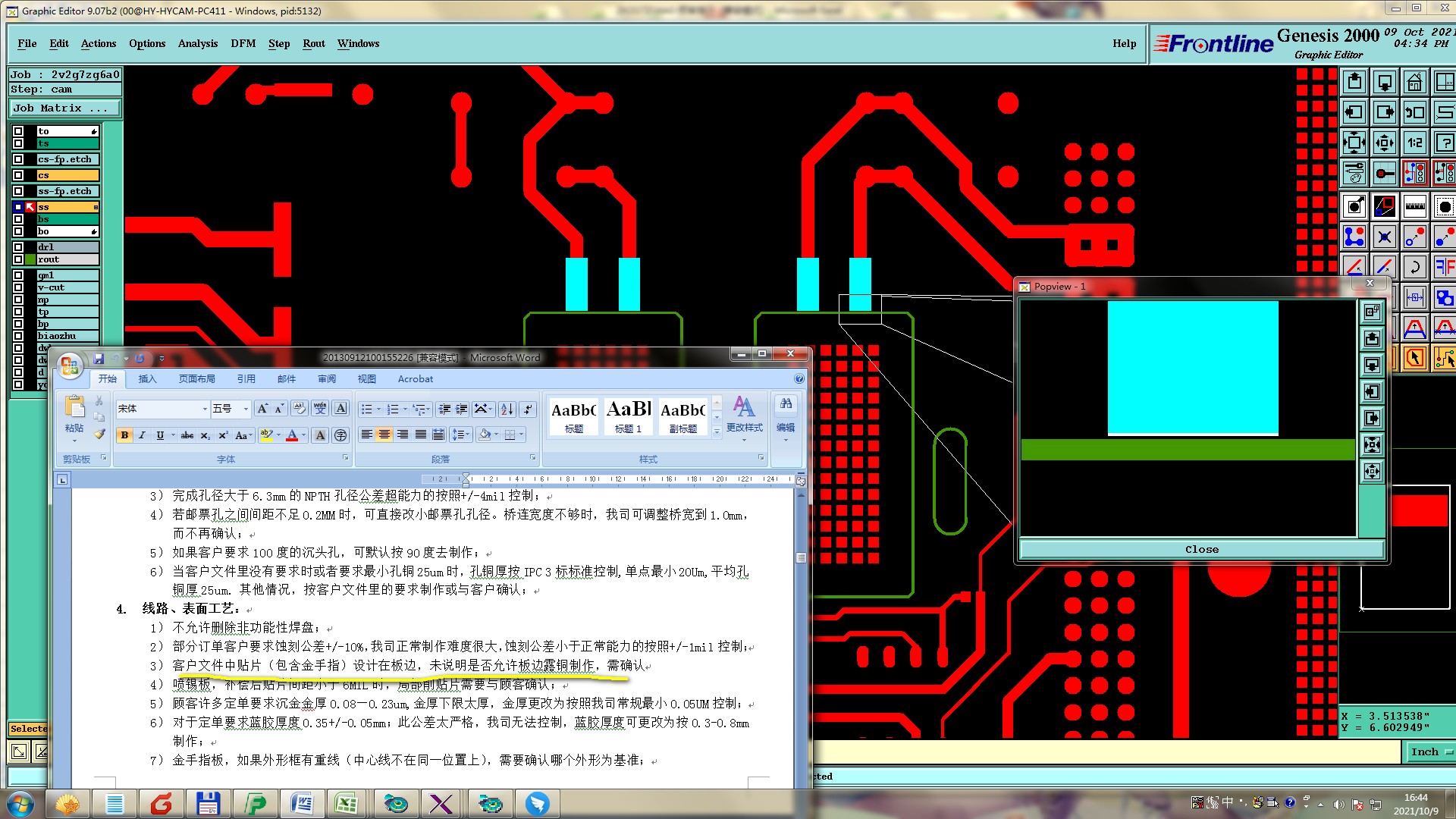Toggle the checkbox for the cs layer
Image resolution: width=1456 pixels, height=819 pixels.
tap(18, 175)
